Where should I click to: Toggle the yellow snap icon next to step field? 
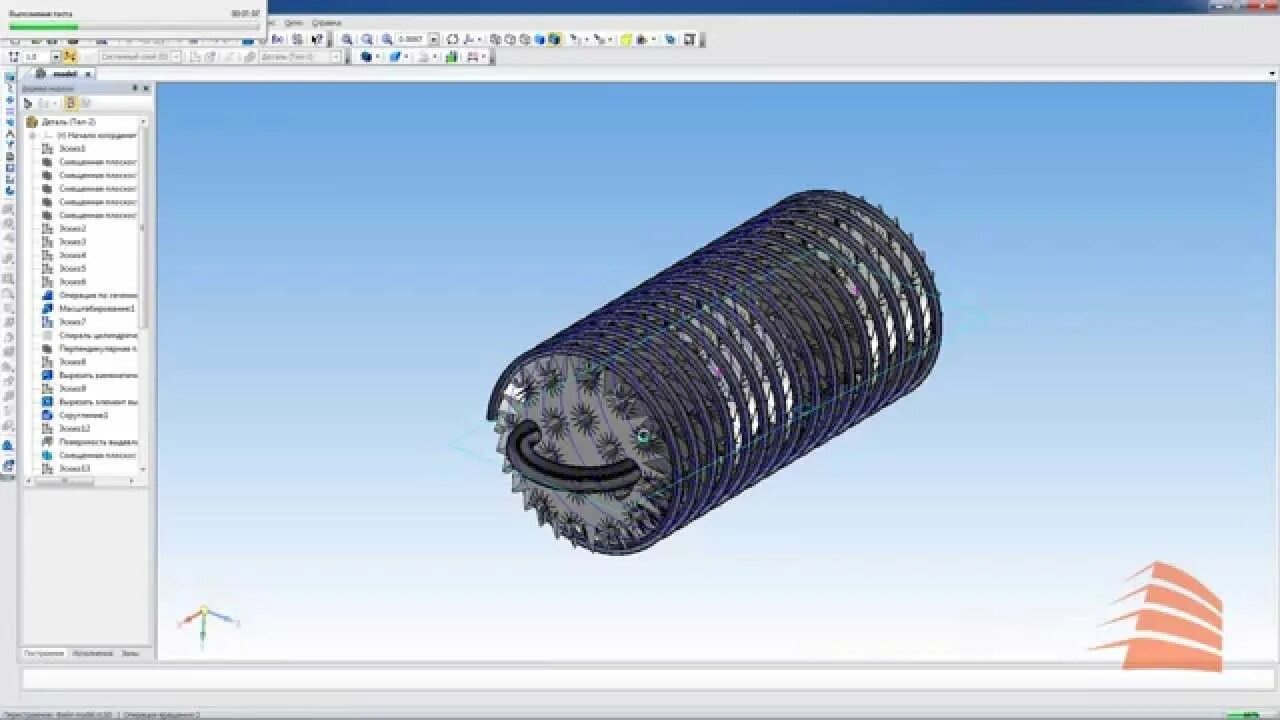click(x=70, y=57)
